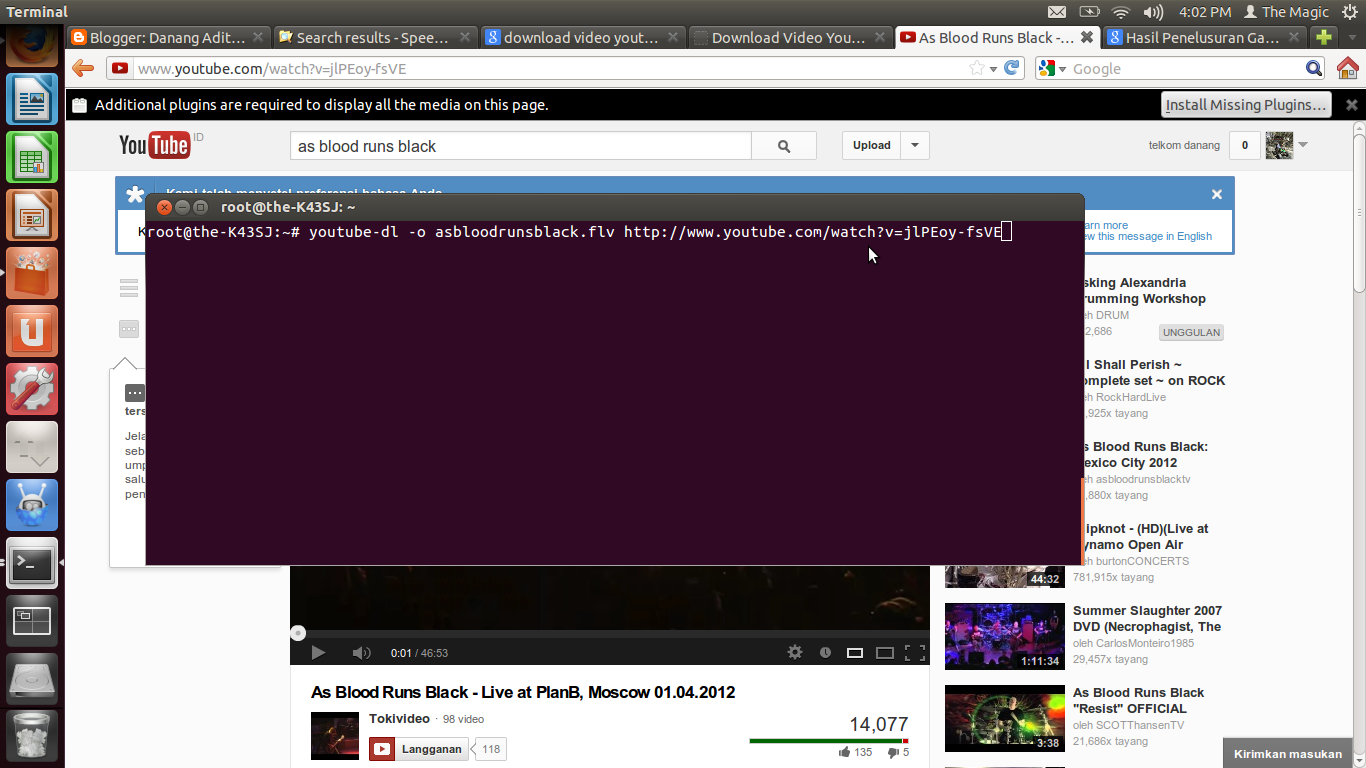Mute the YouTube video player
The width and height of the screenshot is (1366, 768).
361,653
